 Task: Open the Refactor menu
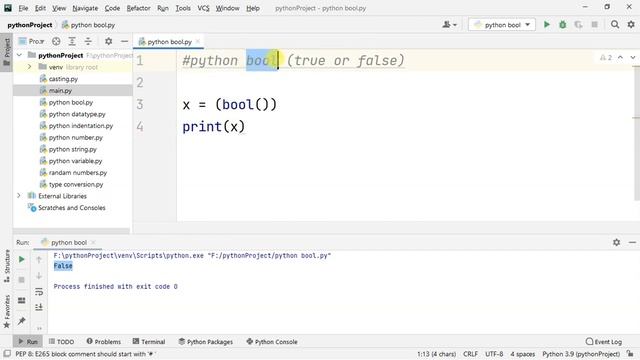point(138,8)
